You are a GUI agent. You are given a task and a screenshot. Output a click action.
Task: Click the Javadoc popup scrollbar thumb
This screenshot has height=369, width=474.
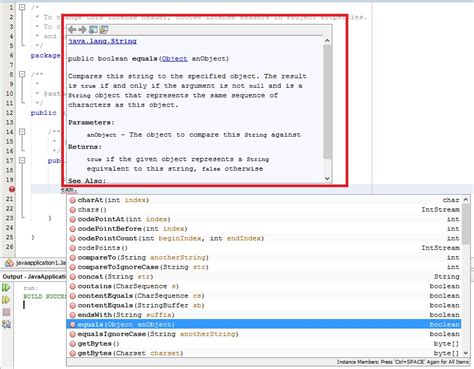327,102
